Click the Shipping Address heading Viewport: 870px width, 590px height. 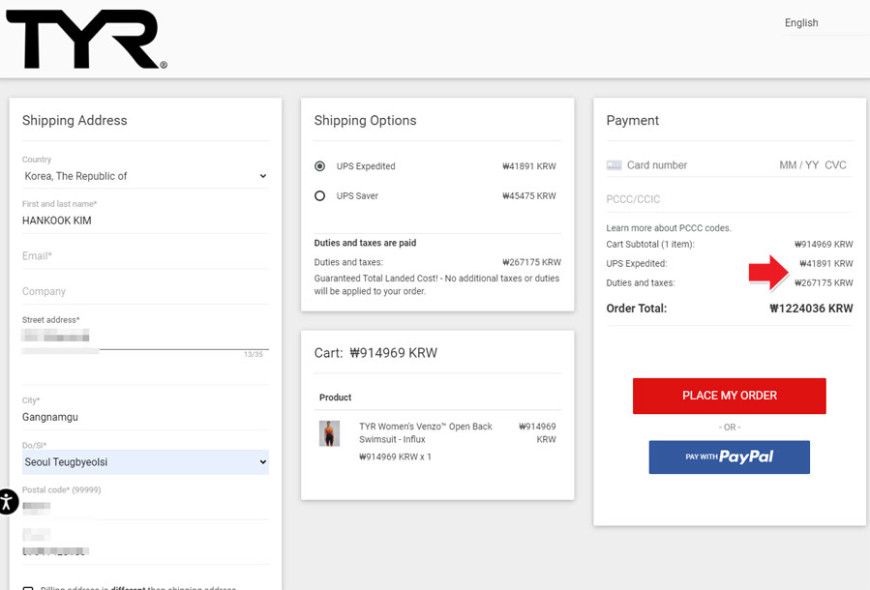tap(75, 120)
